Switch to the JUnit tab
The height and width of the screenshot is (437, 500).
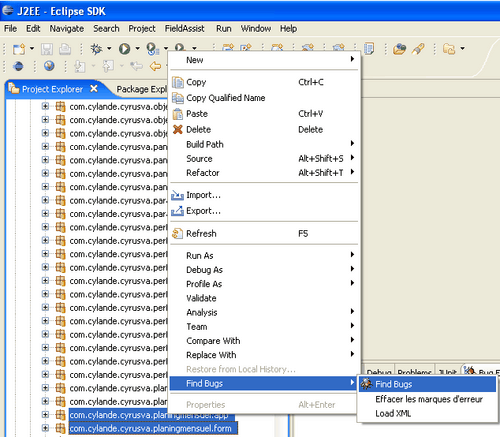tap(447, 372)
